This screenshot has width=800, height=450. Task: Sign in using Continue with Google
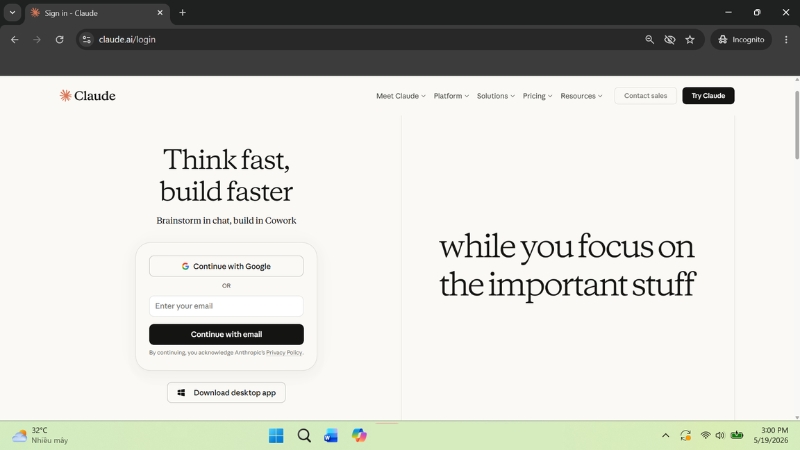click(226, 266)
